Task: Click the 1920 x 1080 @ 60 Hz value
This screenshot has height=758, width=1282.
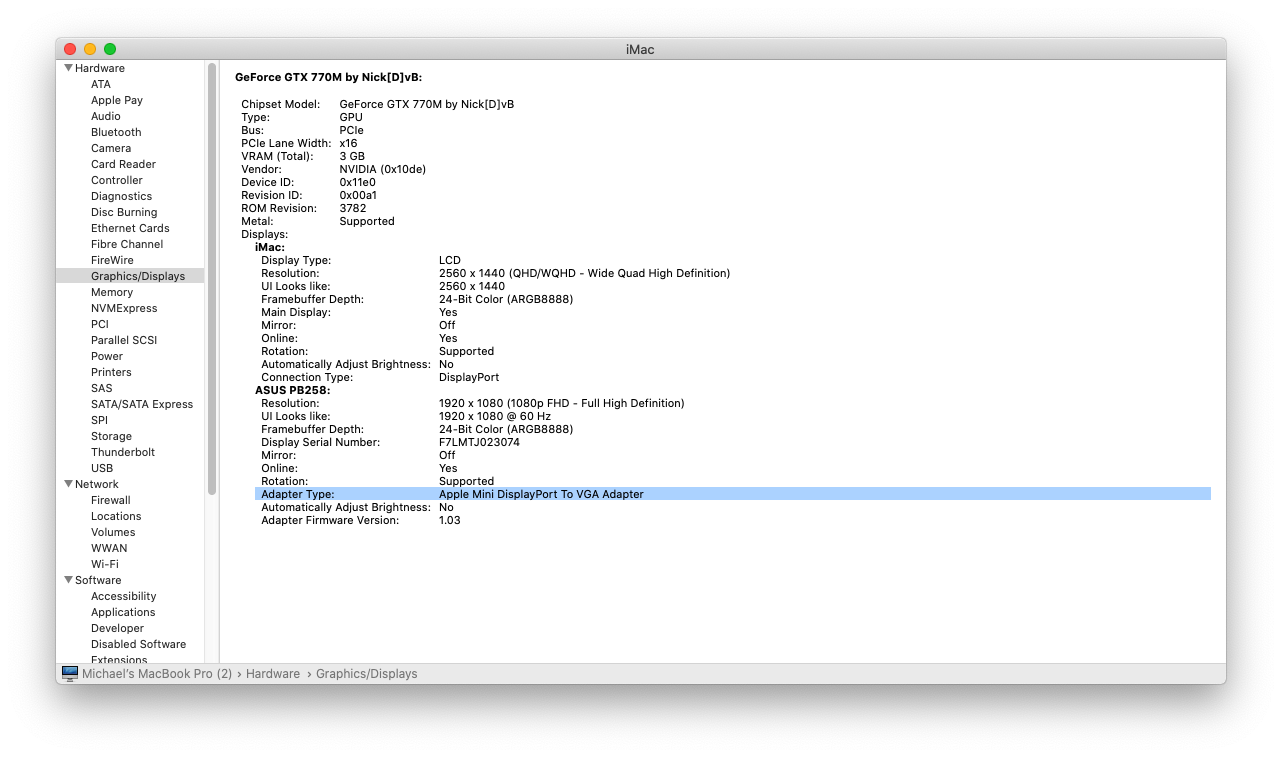Action: 495,416
